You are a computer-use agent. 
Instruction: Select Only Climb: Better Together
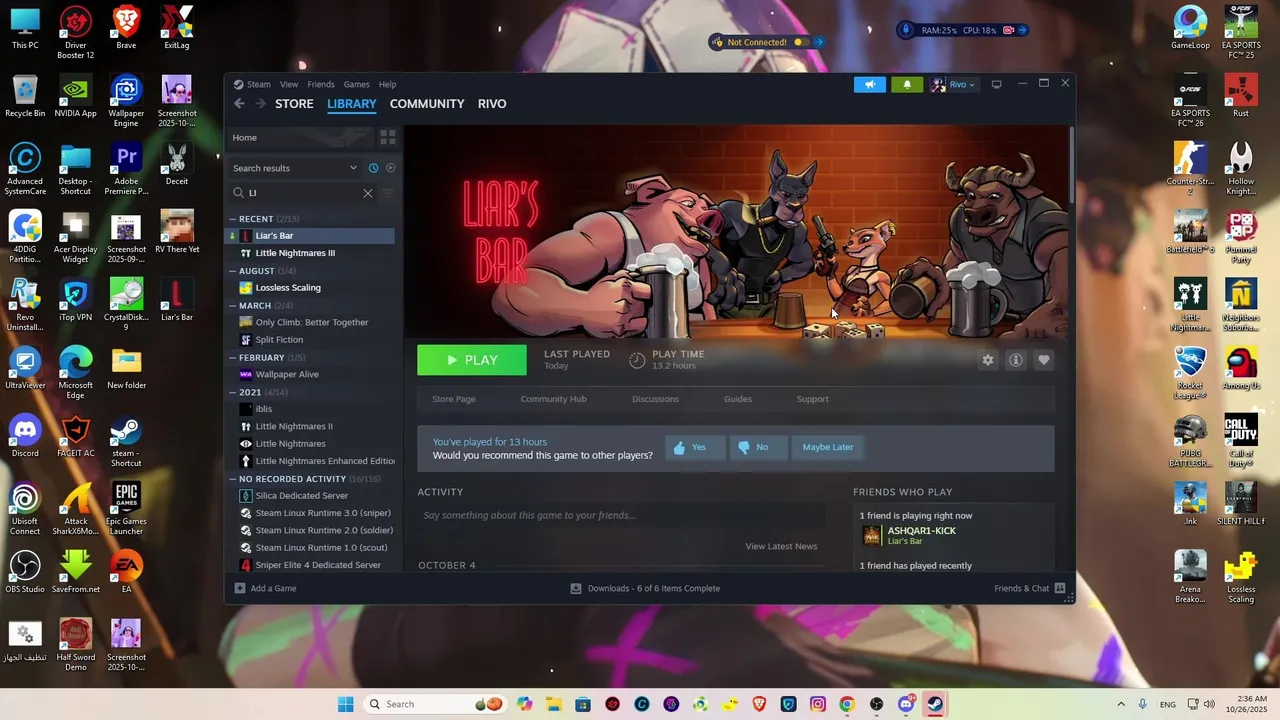pyautogui.click(x=312, y=322)
